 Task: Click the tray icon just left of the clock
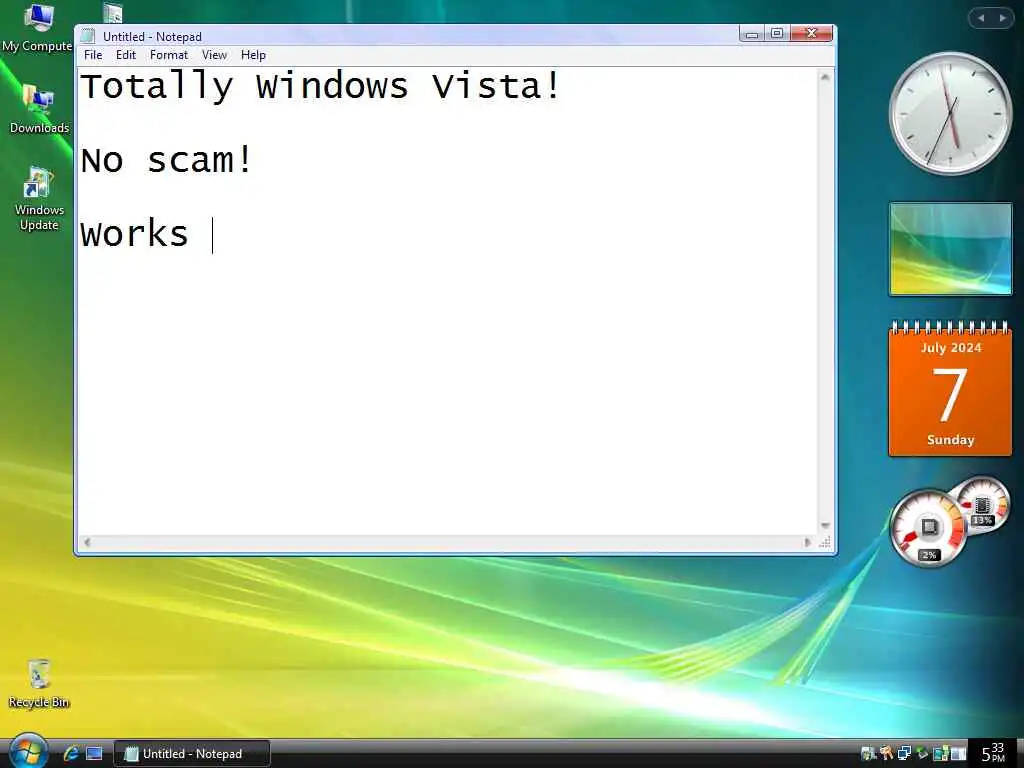[958, 754]
